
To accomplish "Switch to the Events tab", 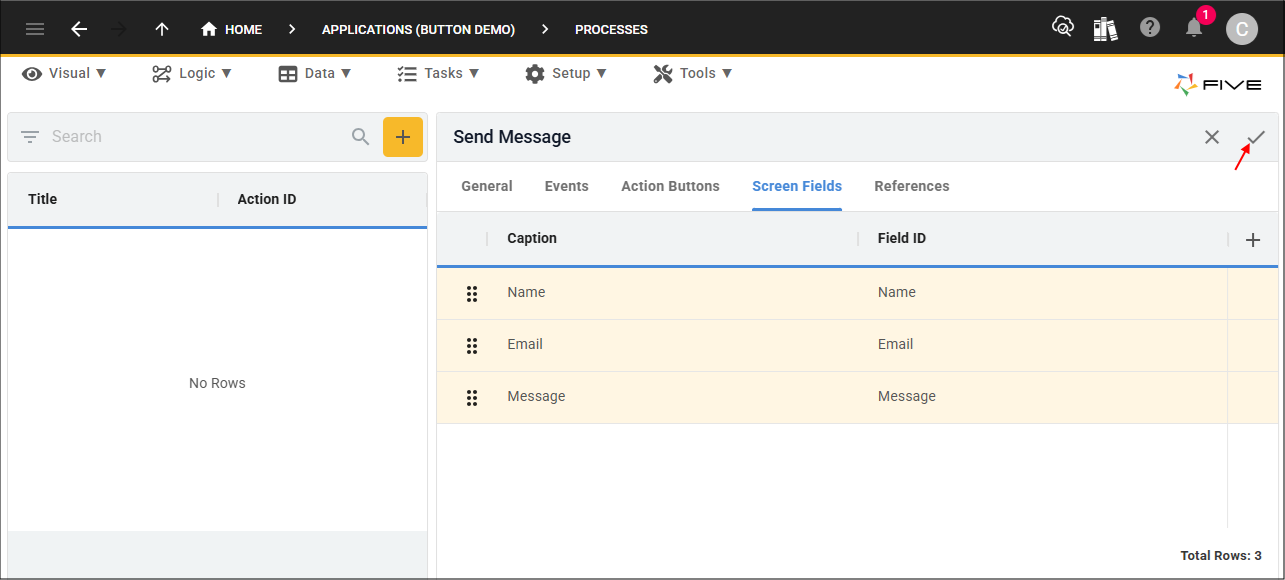I will tap(567, 186).
